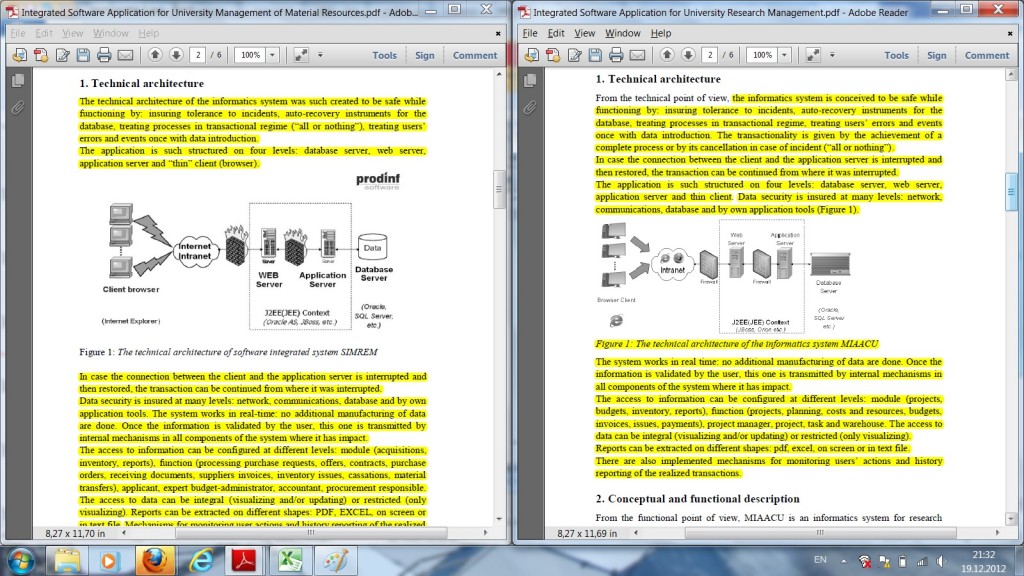1024x576 pixels.
Task: Click page number field in Research Management window
Action: coord(710,56)
